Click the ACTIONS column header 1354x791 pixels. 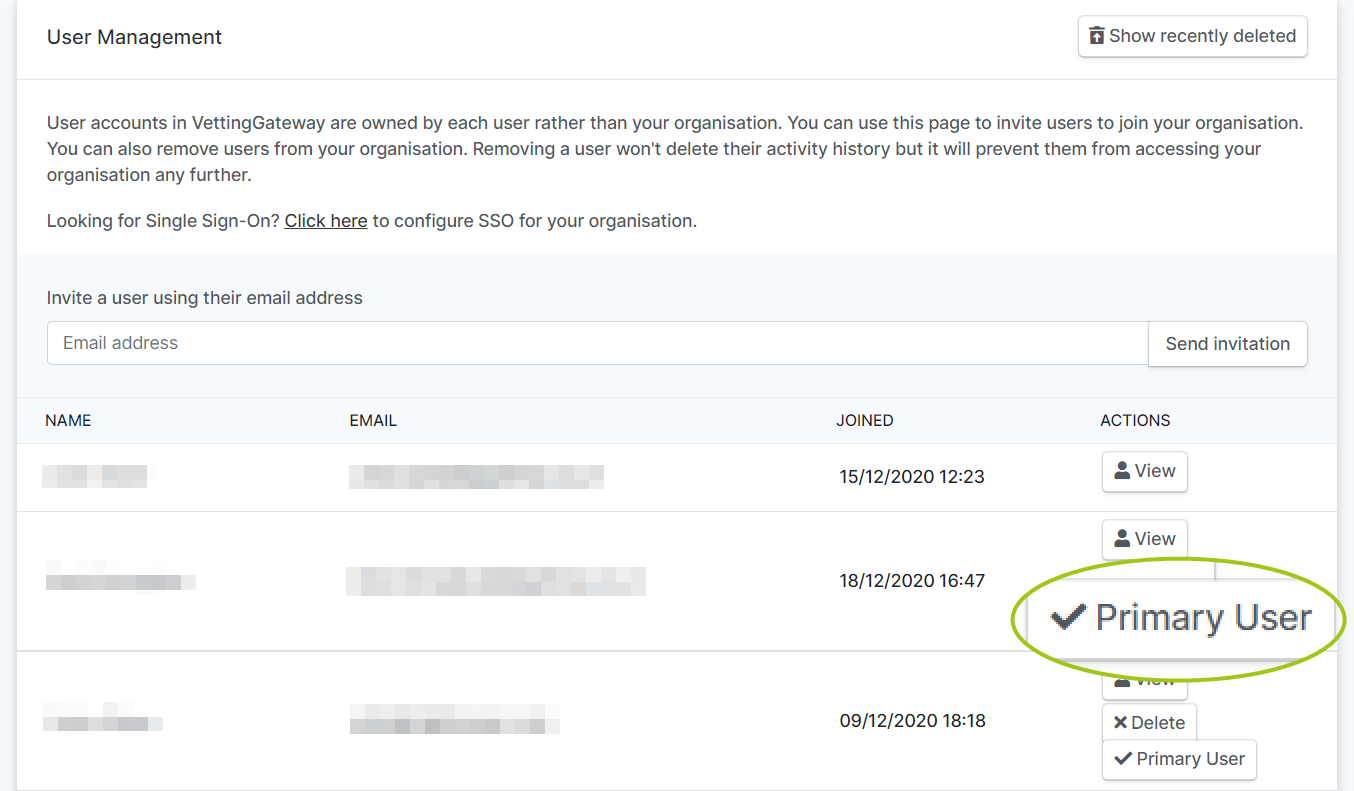pyautogui.click(x=1135, y=421)
